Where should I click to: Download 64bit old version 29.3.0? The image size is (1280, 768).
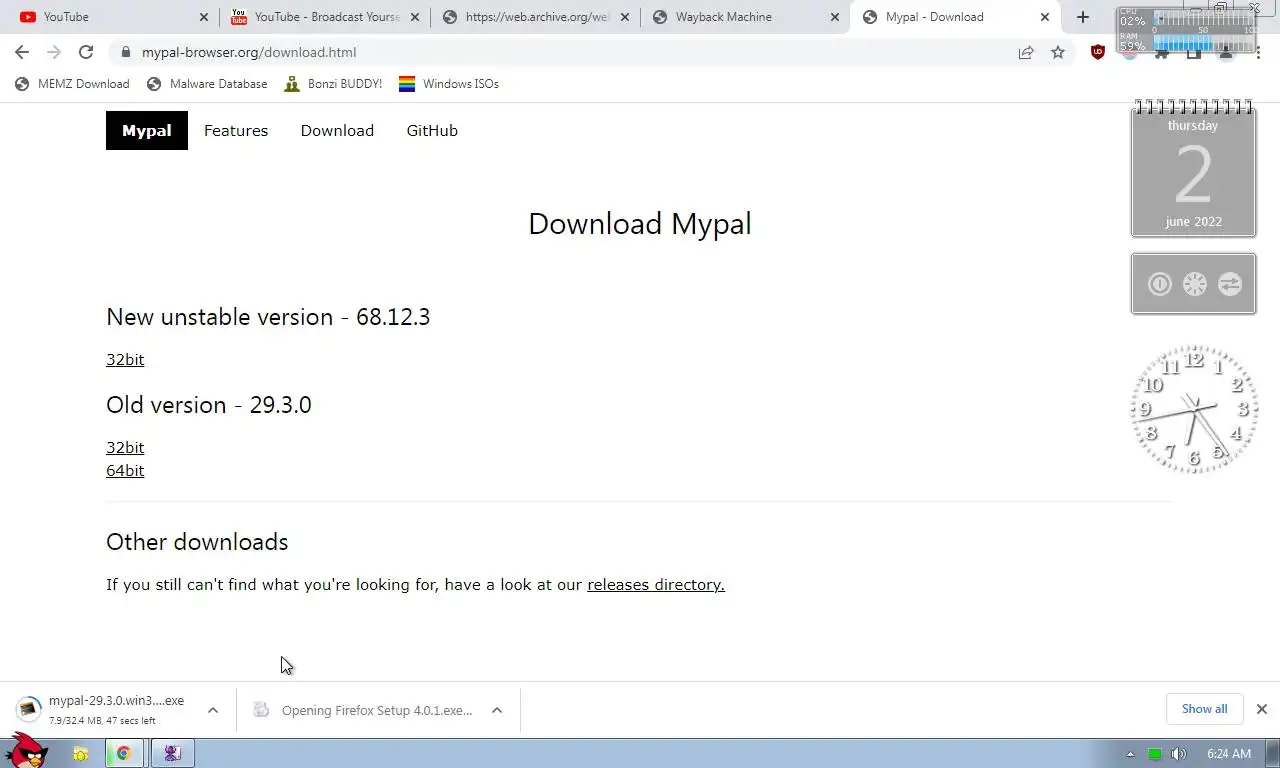click(125, 471)
